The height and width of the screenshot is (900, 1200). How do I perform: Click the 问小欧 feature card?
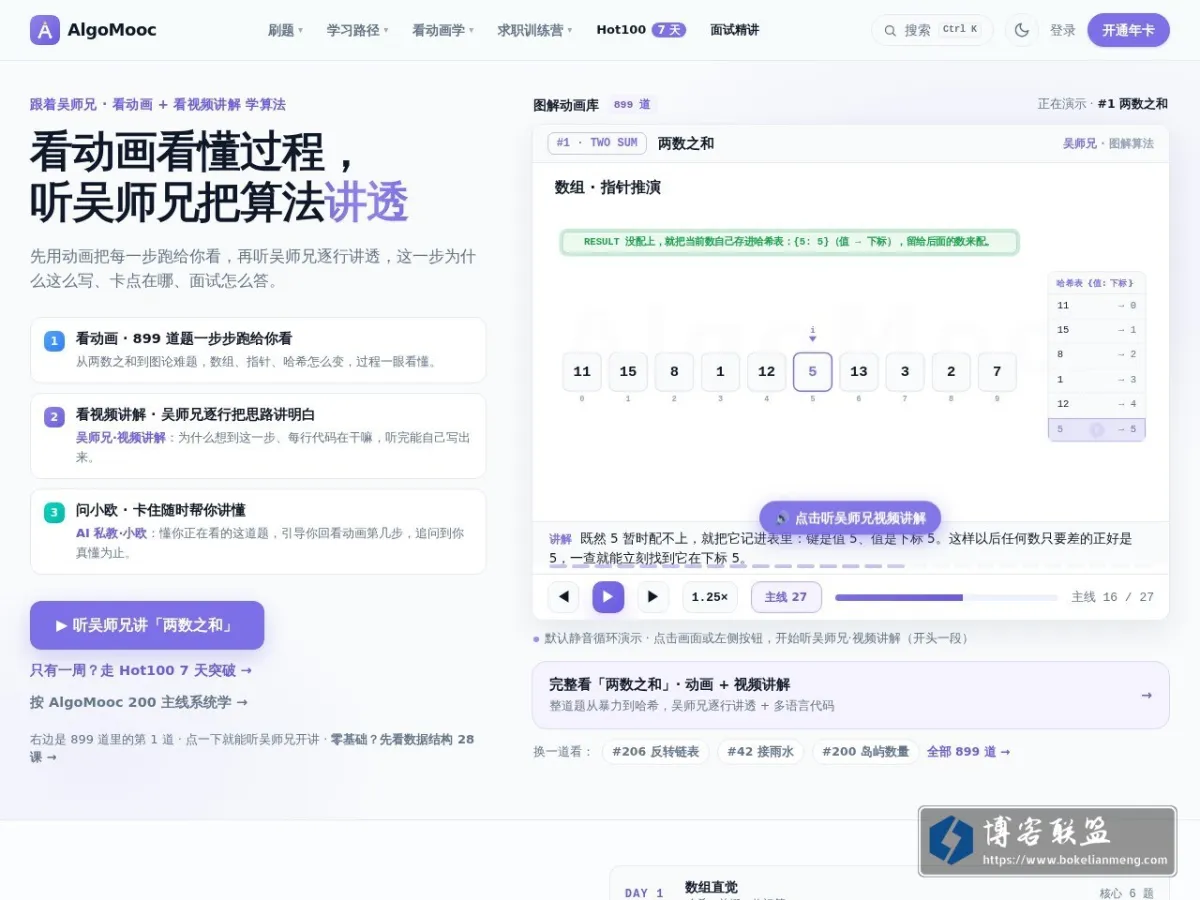258,531
